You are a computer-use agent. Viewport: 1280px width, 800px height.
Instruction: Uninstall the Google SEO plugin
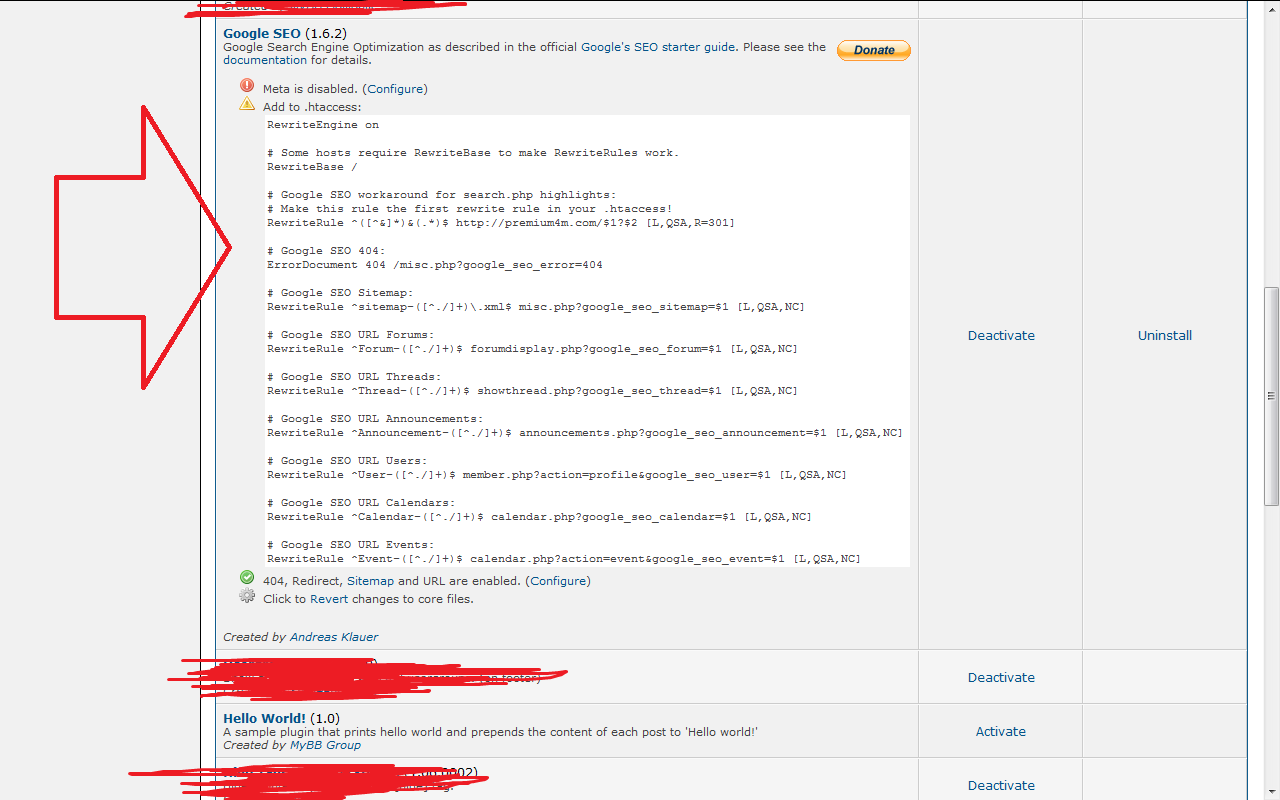pos(1165,336)
